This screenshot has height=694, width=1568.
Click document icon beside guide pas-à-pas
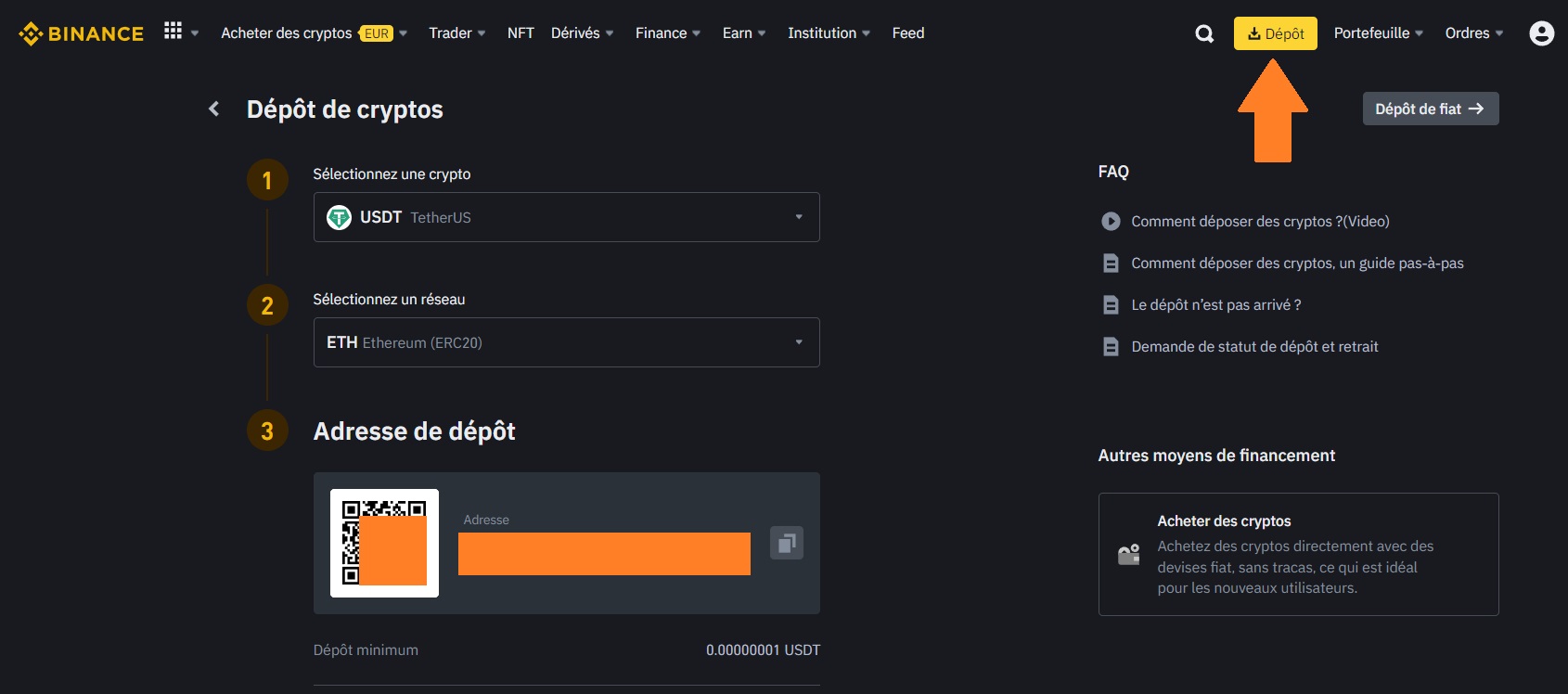pos(1111,263)
